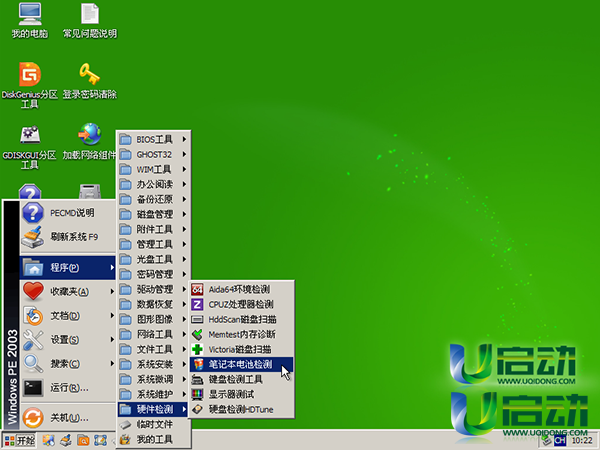Screen dimensions: 600x450
Task: Expand the 办公阅读 submenu arrow
Action: (184, 184)
